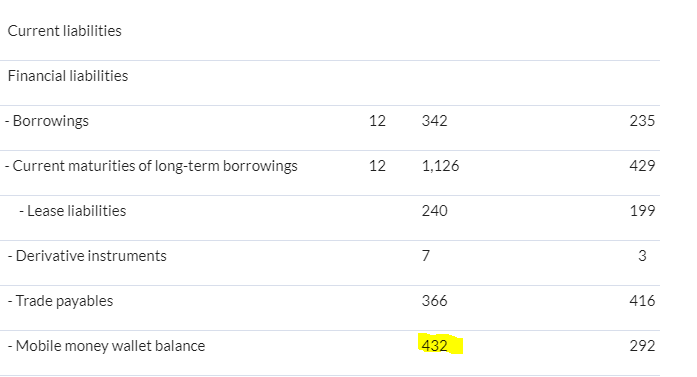Click the Lease liabilities prior value 199
The width and height of the screenshot is (697, 377).
point(643,211)
